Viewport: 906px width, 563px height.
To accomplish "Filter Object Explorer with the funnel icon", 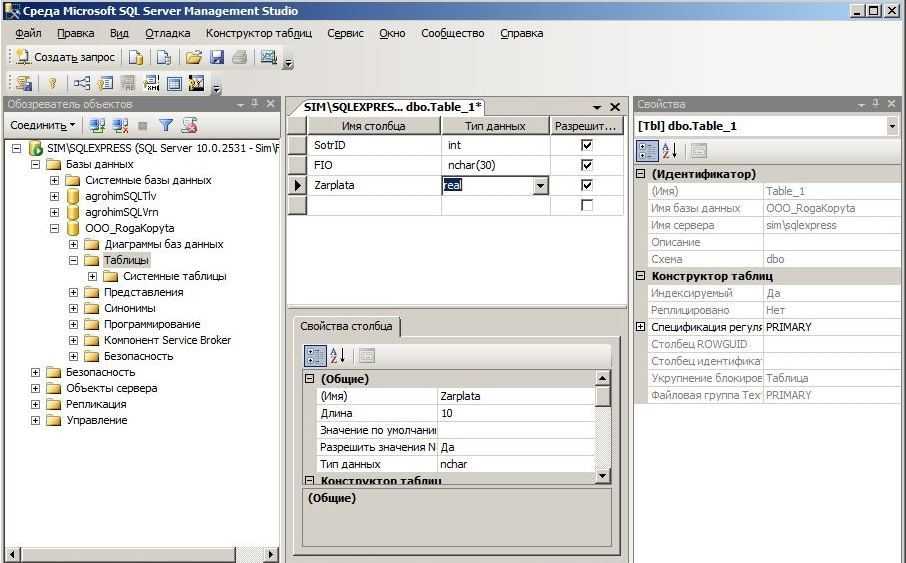I will 166,125.
